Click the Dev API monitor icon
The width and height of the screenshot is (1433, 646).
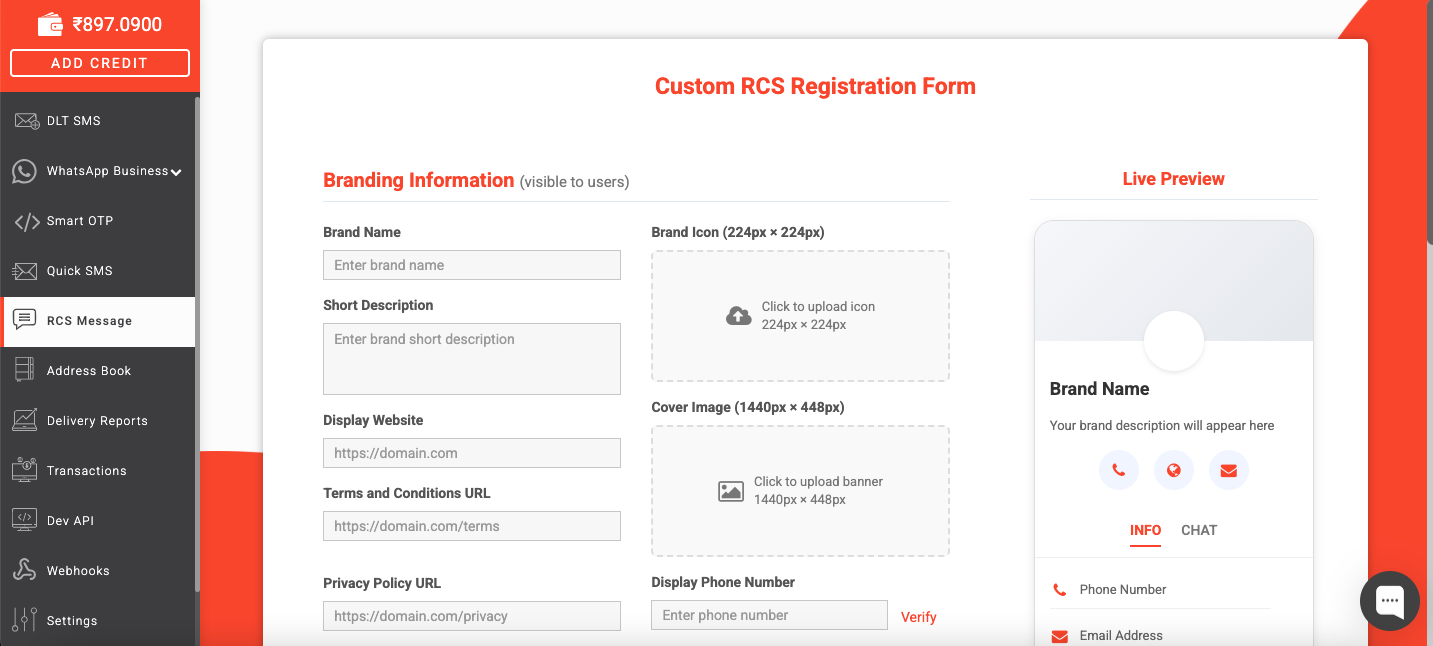(x=25, y=520)
